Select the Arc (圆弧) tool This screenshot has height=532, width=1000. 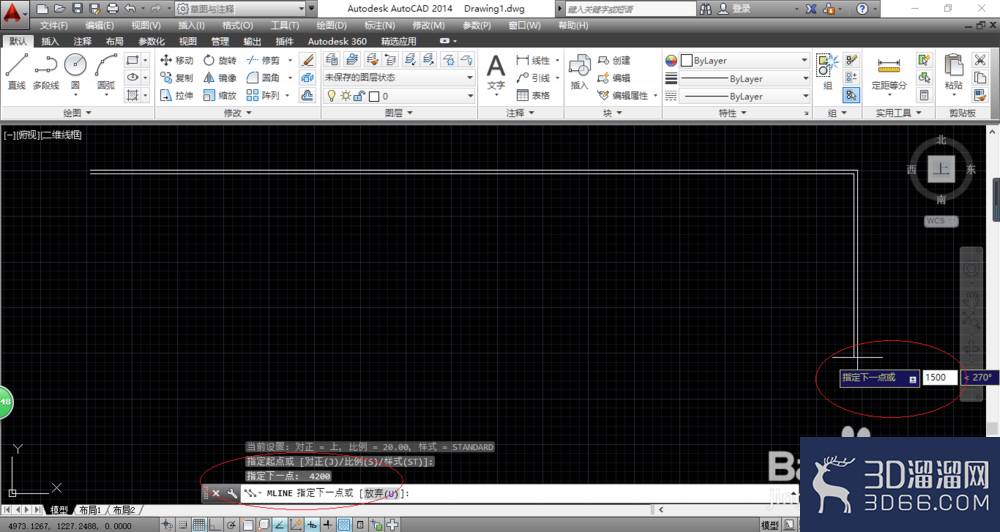[x=106, y=71]
